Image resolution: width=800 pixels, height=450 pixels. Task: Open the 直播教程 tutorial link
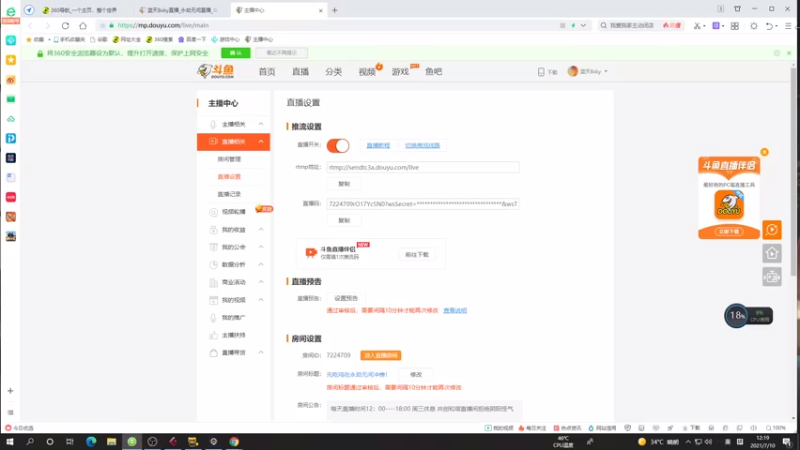tap(378, 145)
